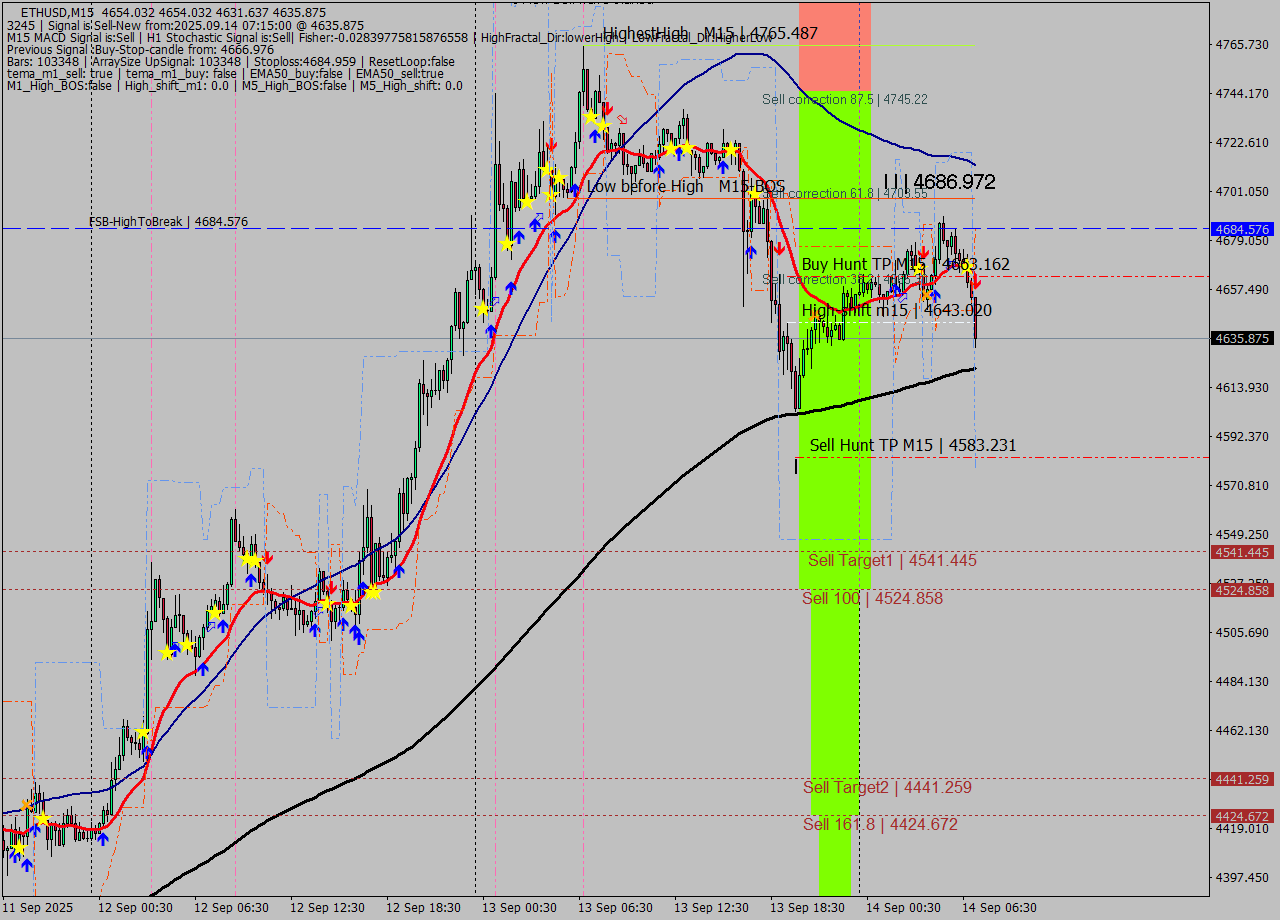This screenshot has width=1280, height=920.
Task: Click the black 4635.875 current price tag
Action: 1240,338
